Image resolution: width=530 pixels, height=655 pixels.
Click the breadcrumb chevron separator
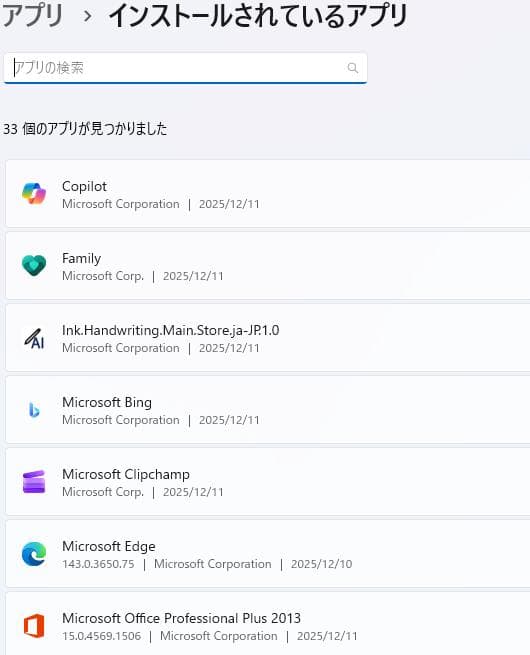(87, 16)
